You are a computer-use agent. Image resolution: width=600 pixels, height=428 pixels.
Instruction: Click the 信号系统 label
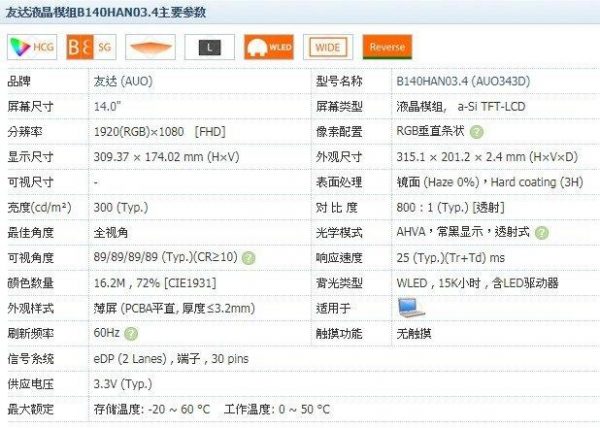(31, 359)
